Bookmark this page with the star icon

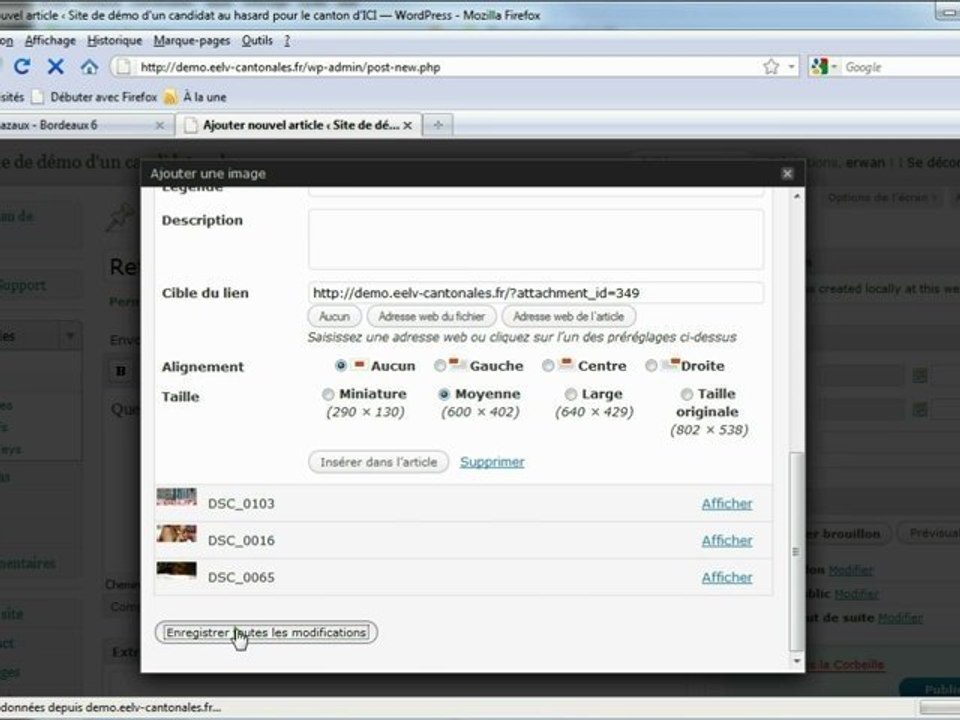coord(771,67)
